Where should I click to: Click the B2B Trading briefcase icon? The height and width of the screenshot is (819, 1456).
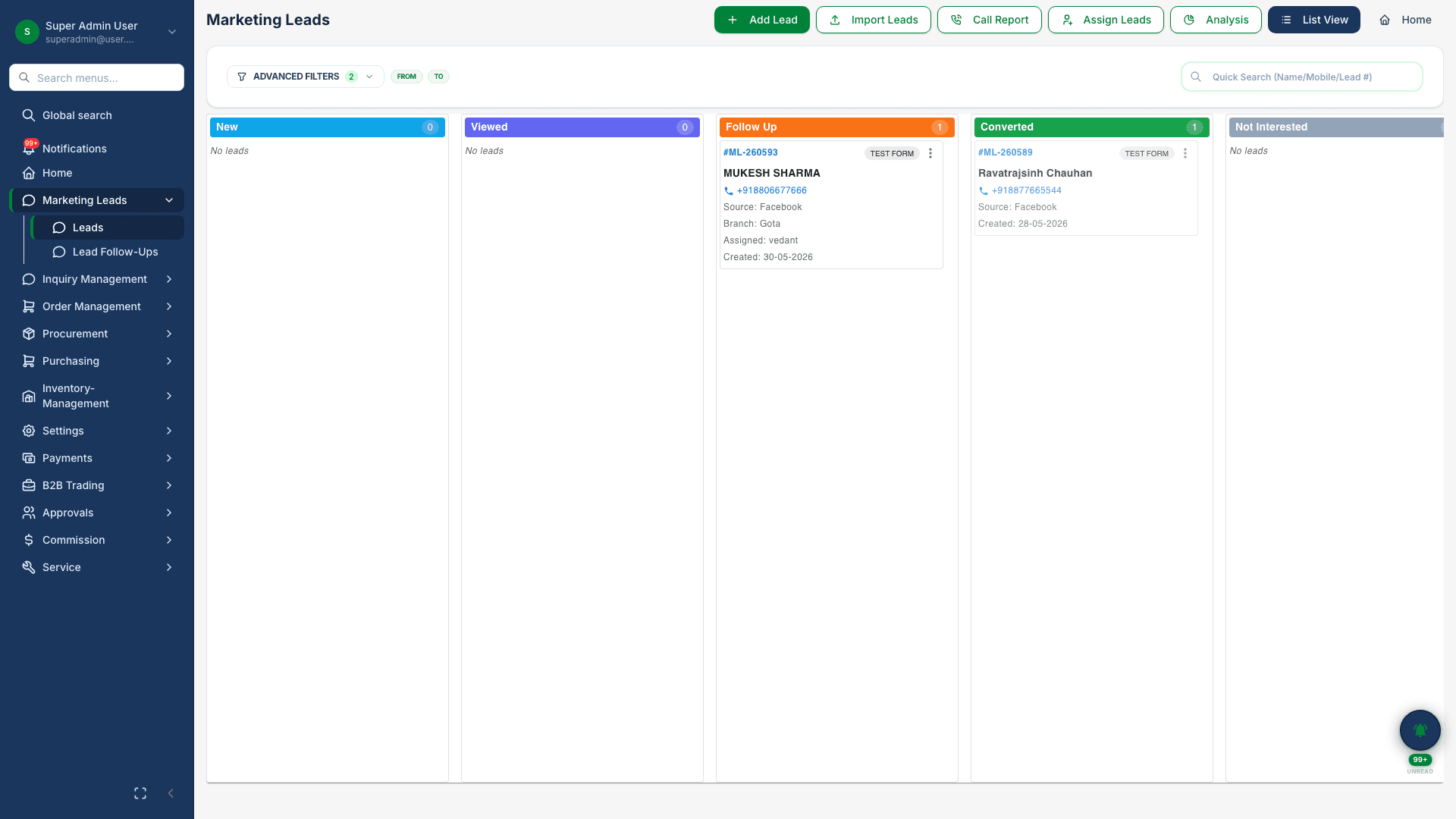click(x=29, y=485)
